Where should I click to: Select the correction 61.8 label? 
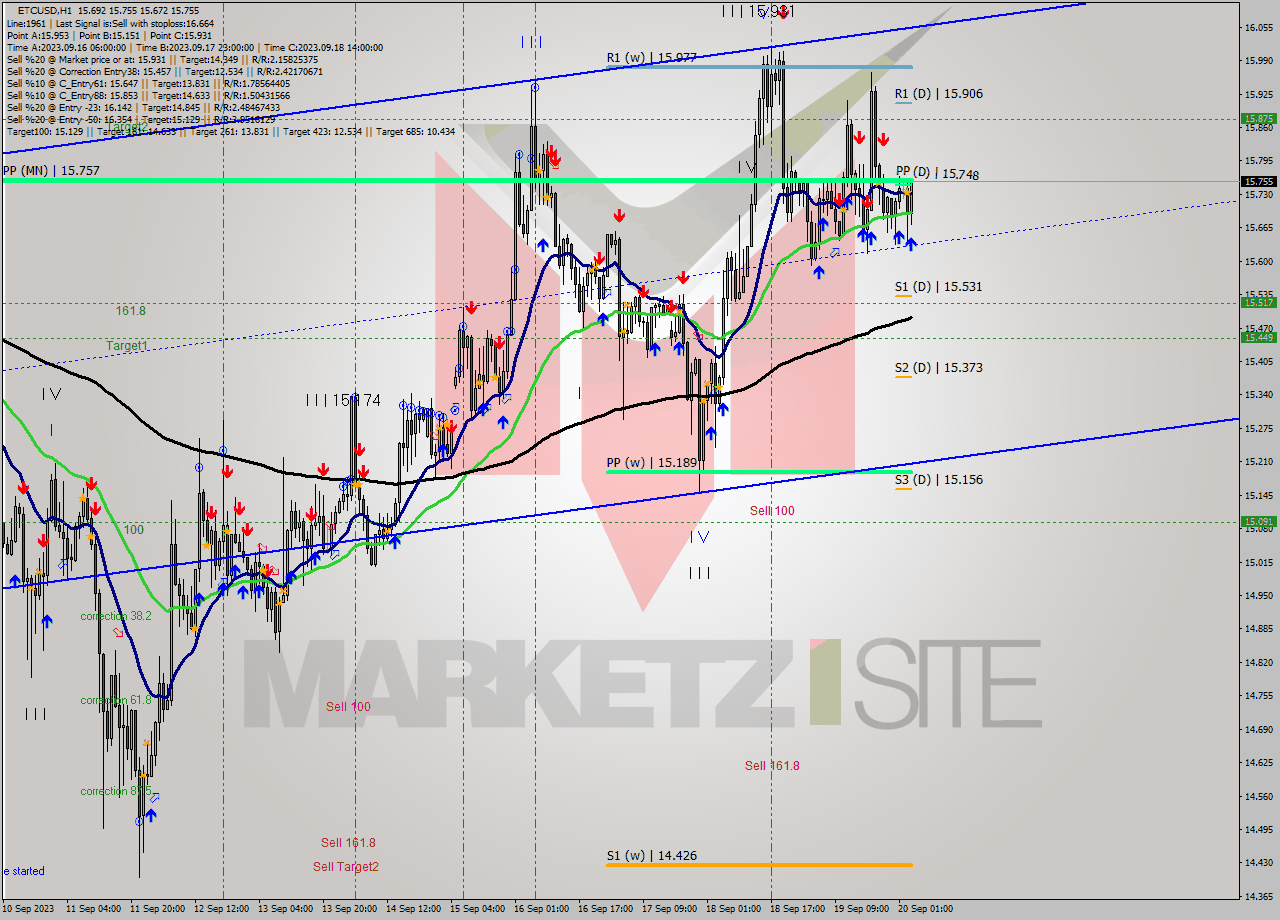point(116,700)
